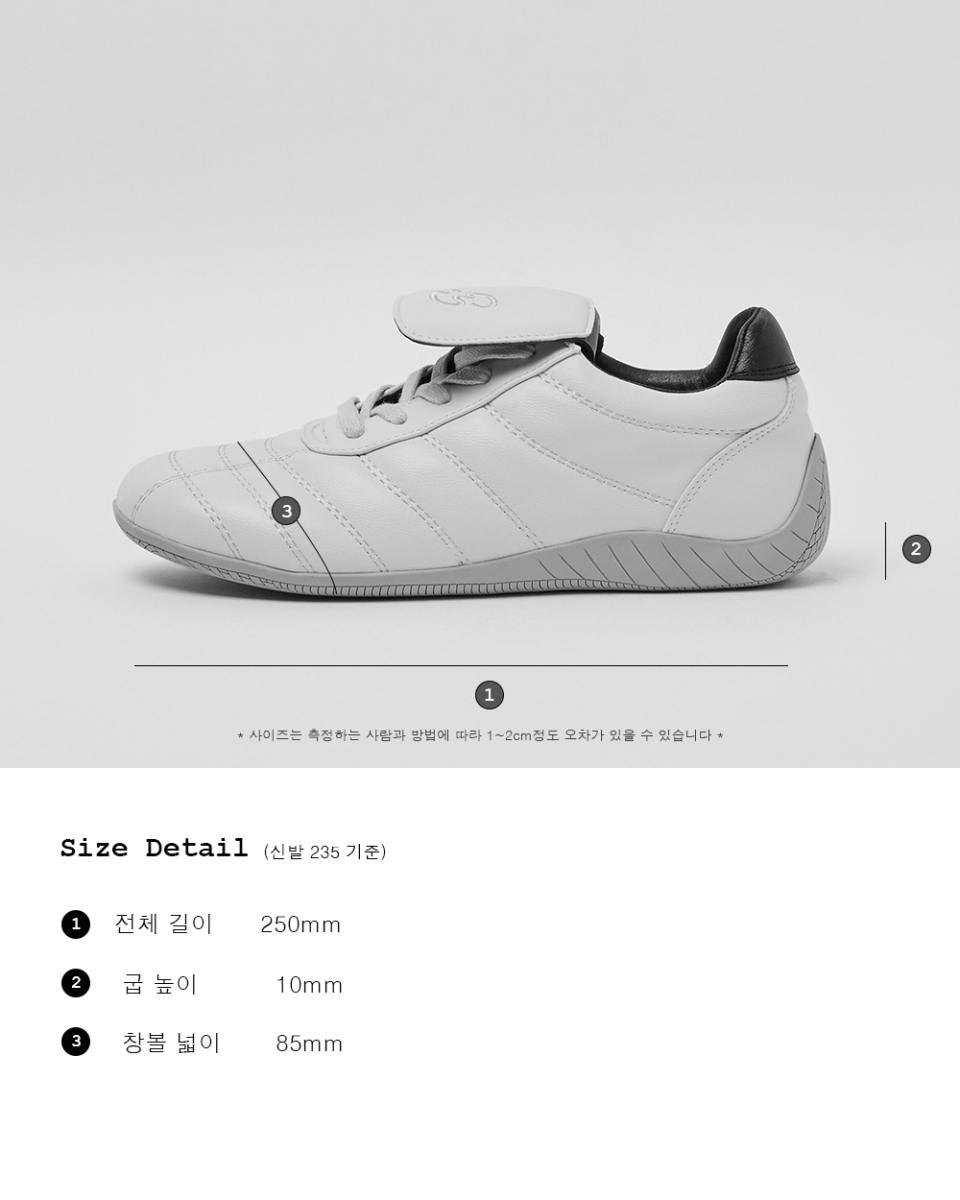Click the black 3 bullet next to 창볼 넓이
Image resolution: width=960 pixels, height=1200 pixels.
point(75,1042)
